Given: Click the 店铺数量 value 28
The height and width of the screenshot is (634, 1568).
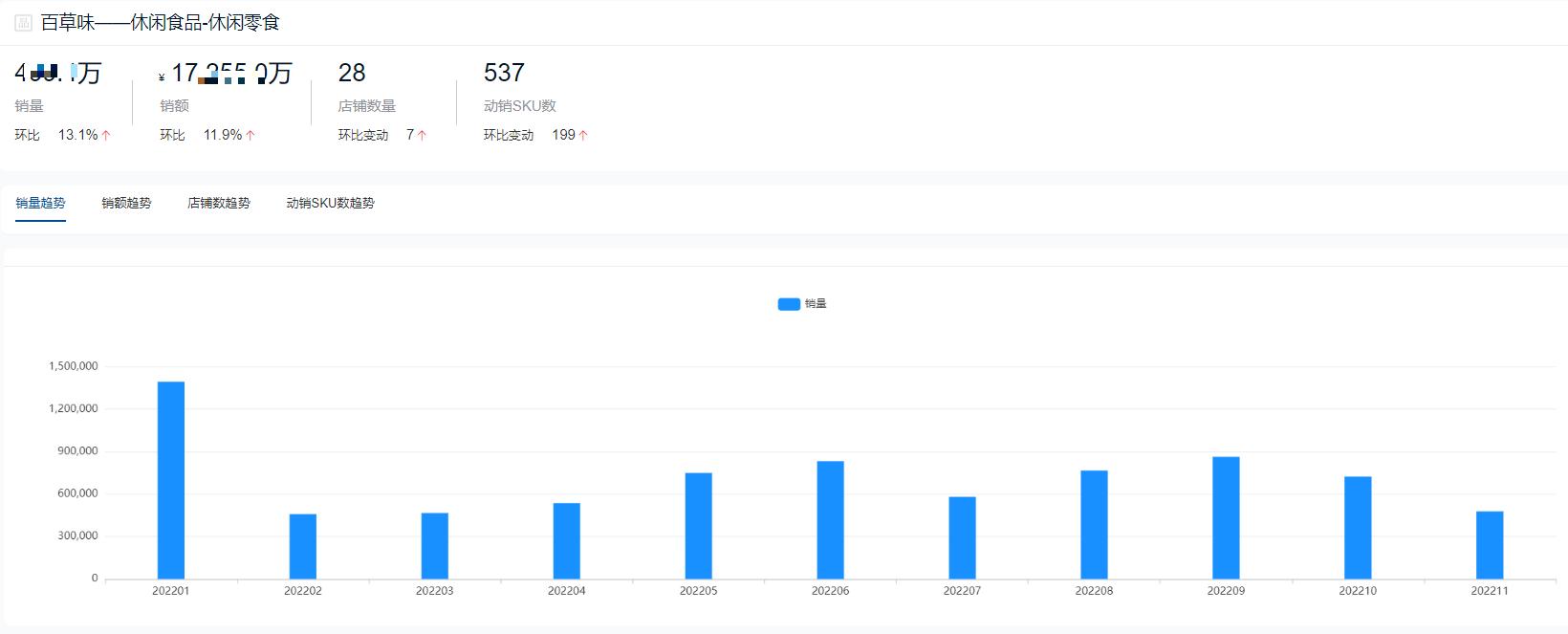Looking at the screenshot, I should pos(352,73).
